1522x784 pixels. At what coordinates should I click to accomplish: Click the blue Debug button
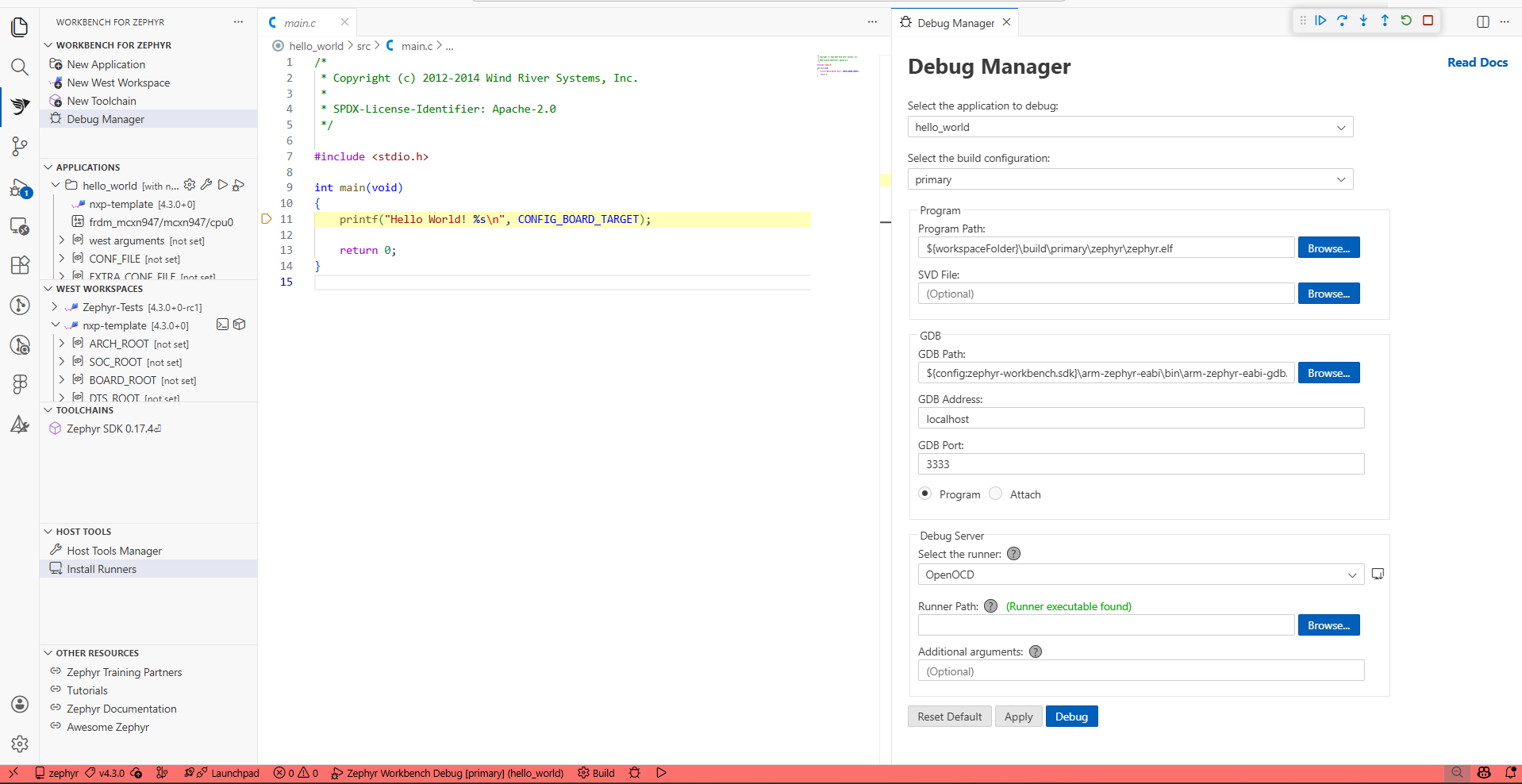tap(1071, 717)
